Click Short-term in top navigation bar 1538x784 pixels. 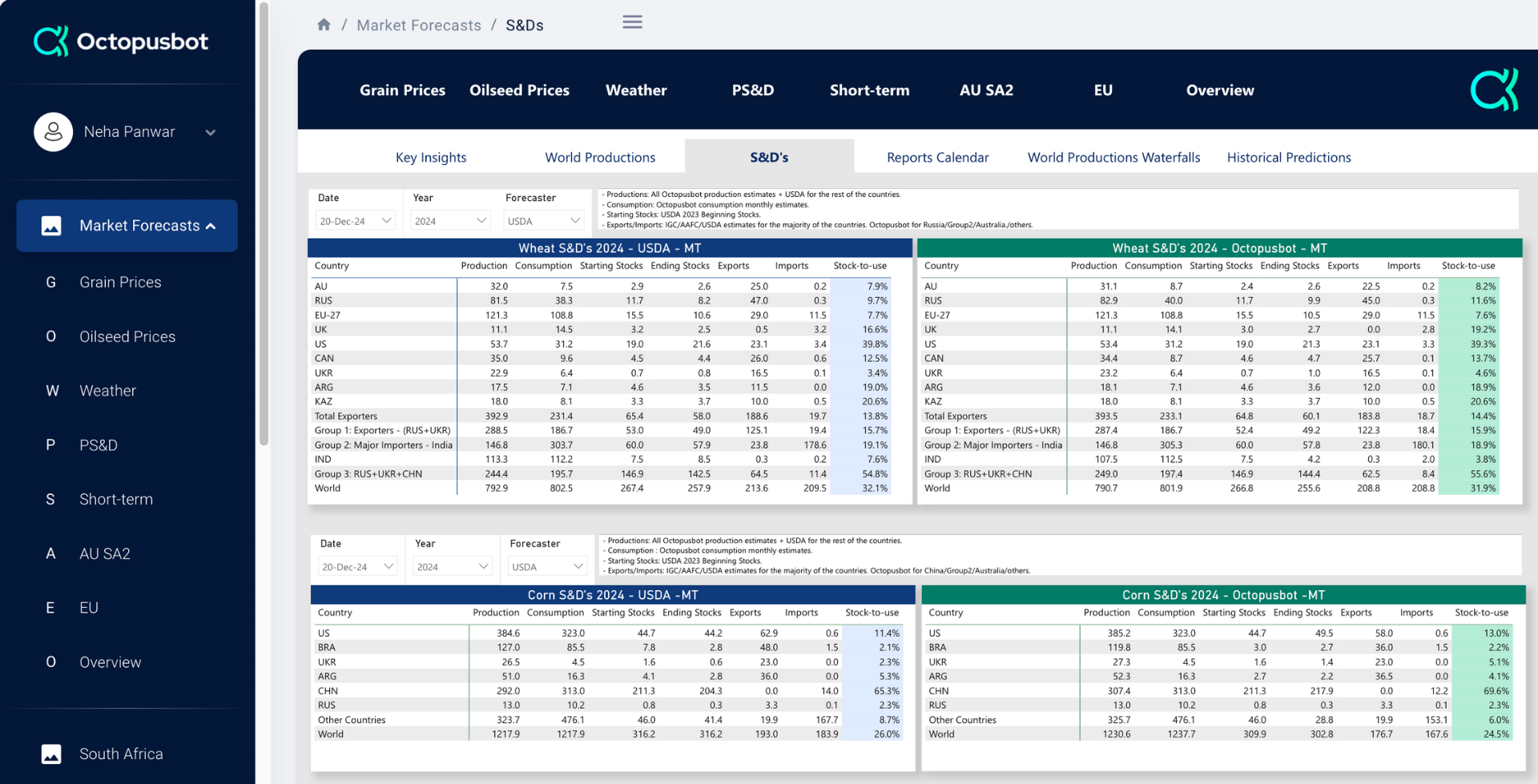click(870, 90)
